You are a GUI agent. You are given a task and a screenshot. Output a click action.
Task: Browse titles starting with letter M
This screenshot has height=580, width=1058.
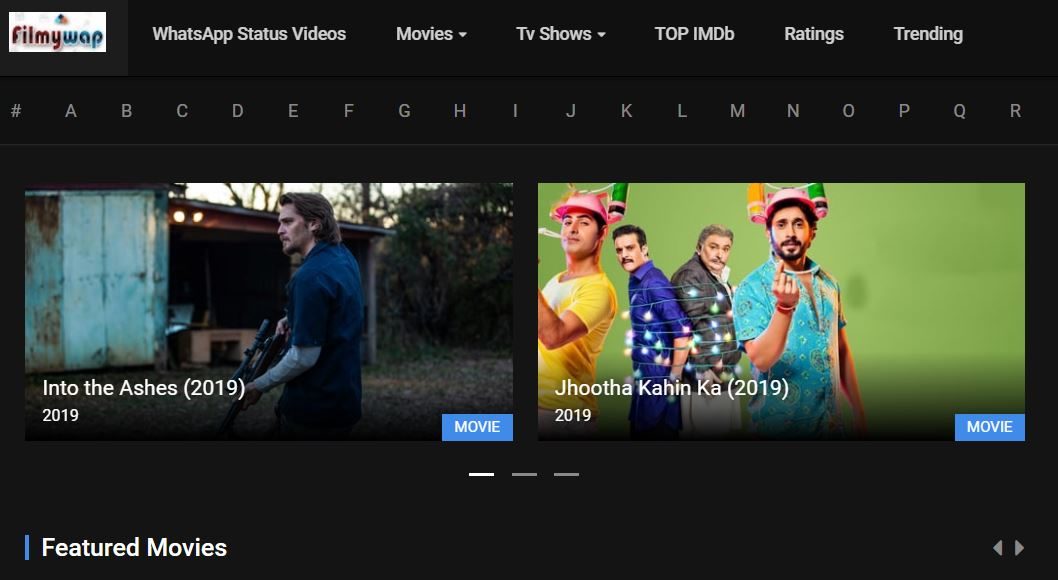click(737, 111)
